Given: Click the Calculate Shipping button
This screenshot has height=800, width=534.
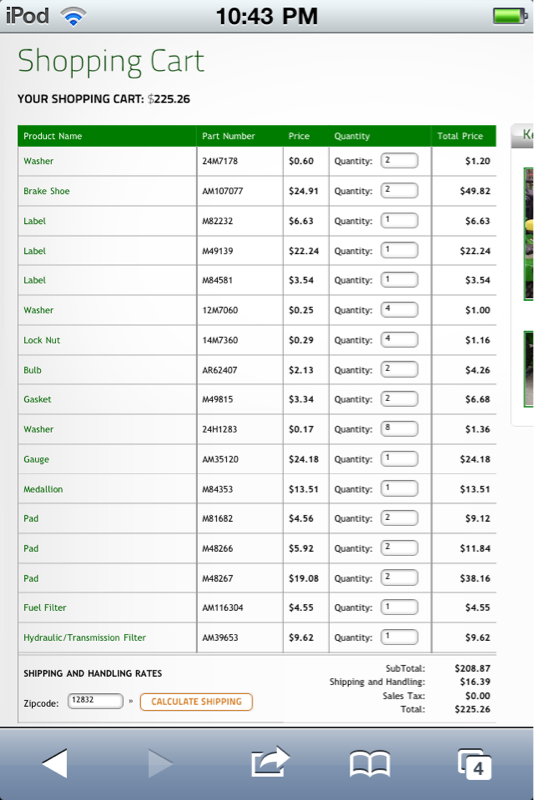Looking at the screenshot, I should coord(196,702).
